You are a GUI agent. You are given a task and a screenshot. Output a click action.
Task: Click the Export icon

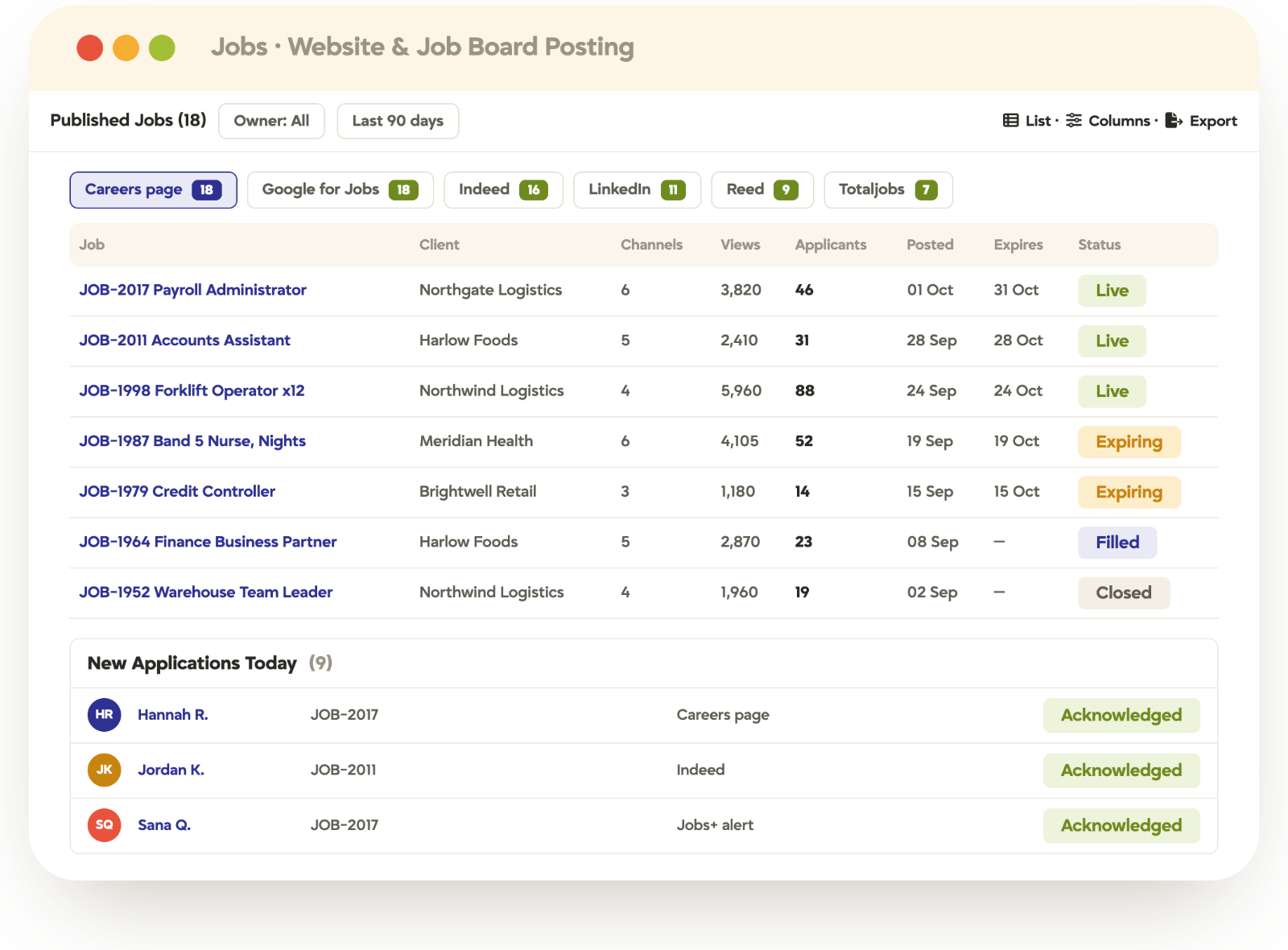tap(1174, 121)
